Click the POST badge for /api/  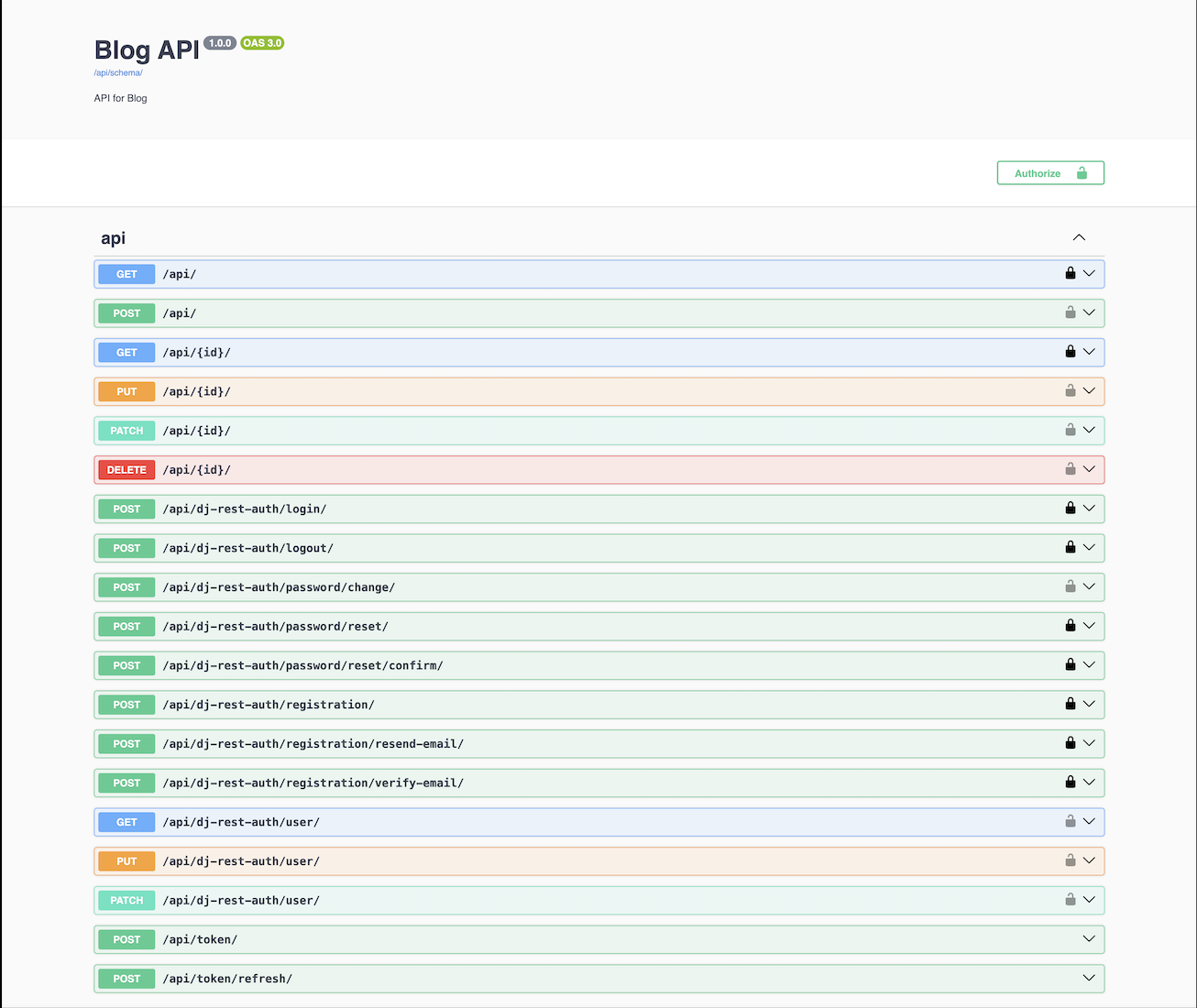(126, 313)
